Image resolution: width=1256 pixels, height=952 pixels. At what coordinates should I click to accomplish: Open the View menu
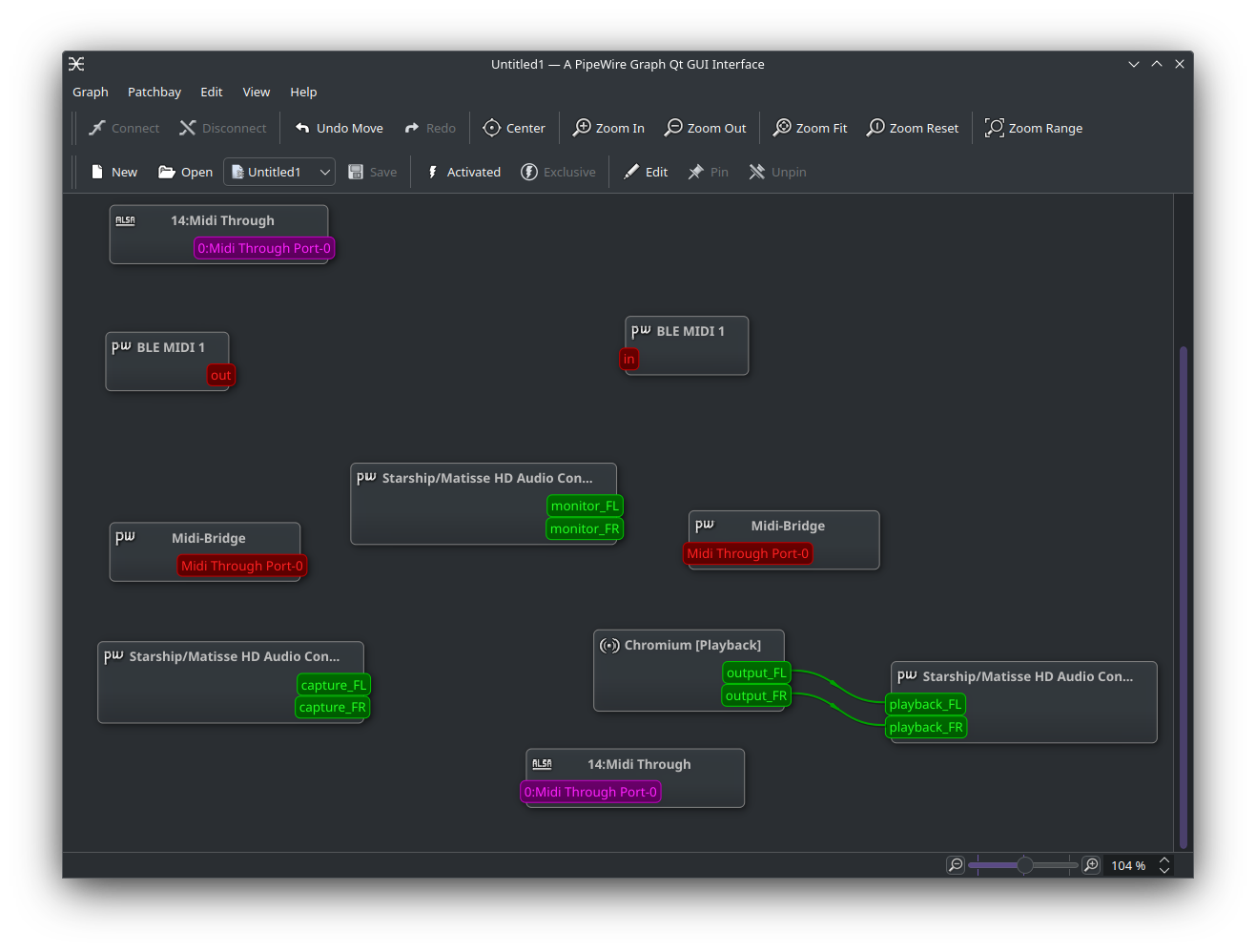[x=257, y=92]
